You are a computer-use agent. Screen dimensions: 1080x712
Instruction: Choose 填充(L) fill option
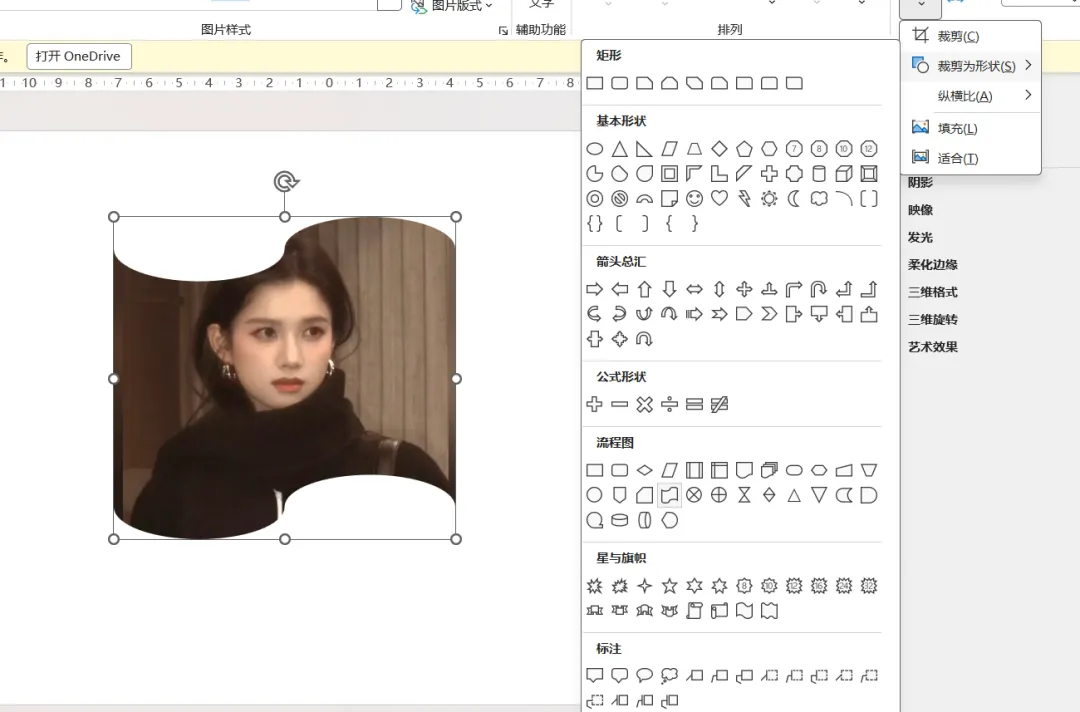pyautogui.click(x=970, y=128)
